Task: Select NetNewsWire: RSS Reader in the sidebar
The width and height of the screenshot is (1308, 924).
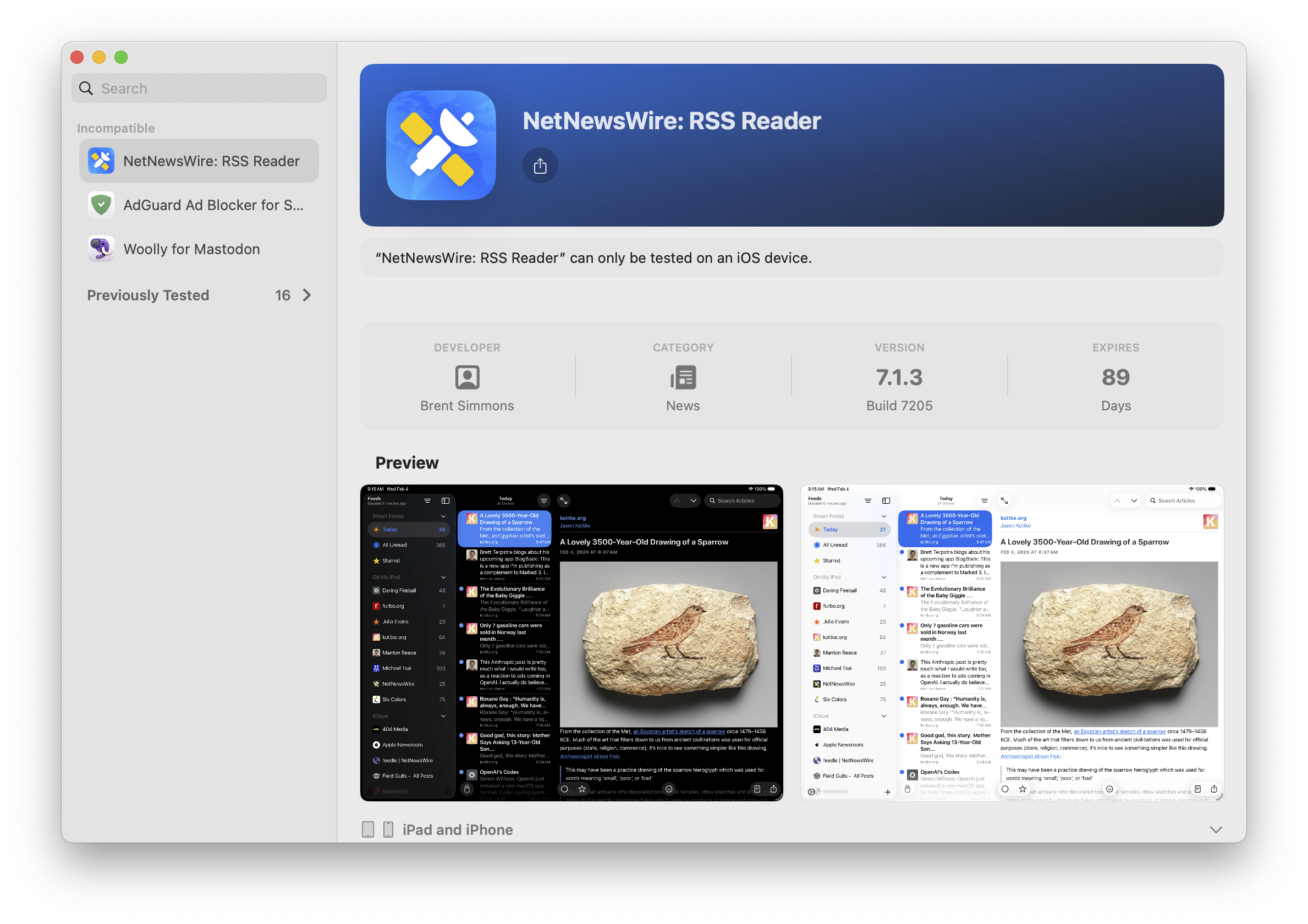Action: click(199, 161)
